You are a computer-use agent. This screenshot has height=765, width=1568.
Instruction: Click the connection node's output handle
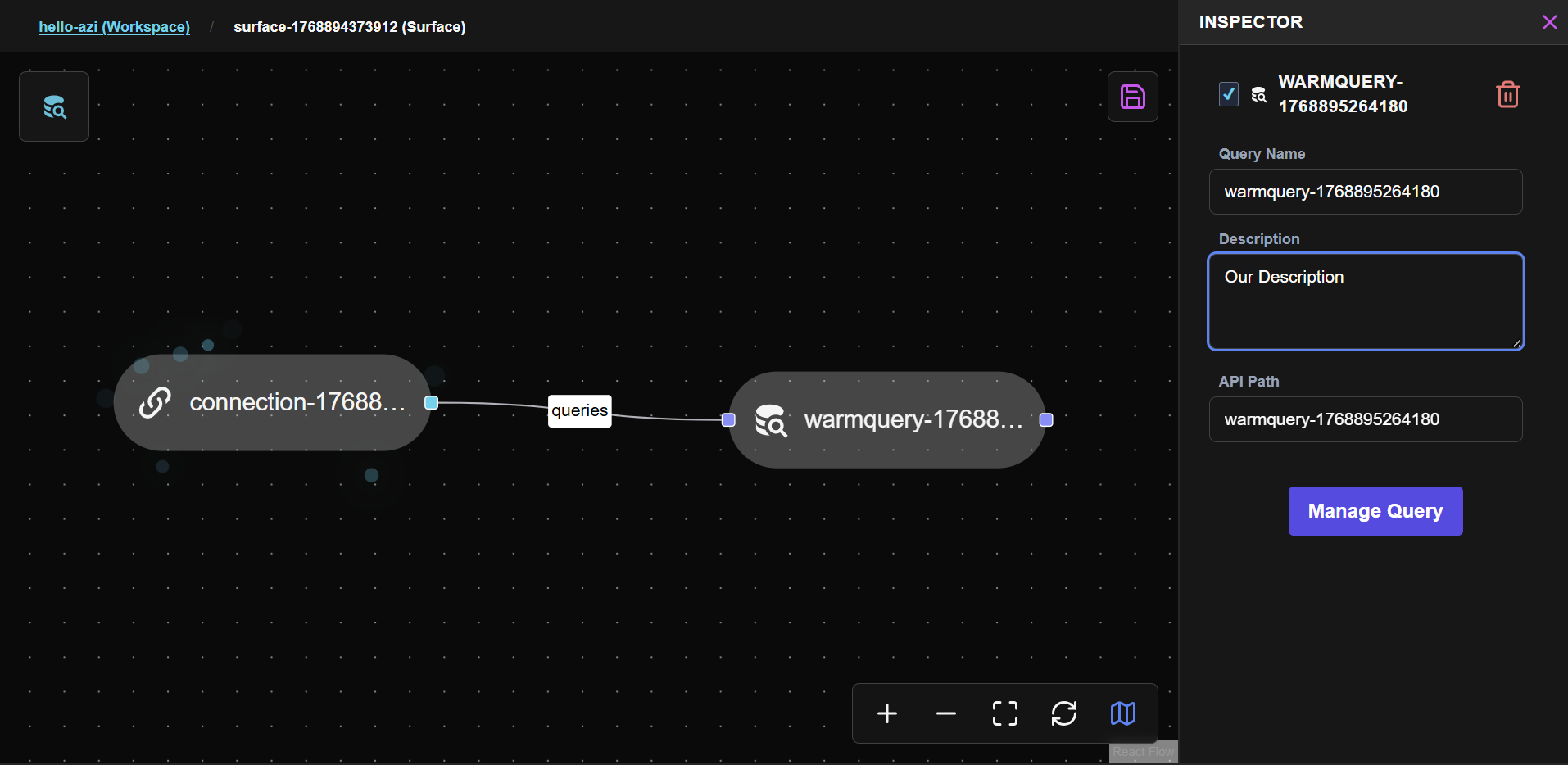pos(431,402)
